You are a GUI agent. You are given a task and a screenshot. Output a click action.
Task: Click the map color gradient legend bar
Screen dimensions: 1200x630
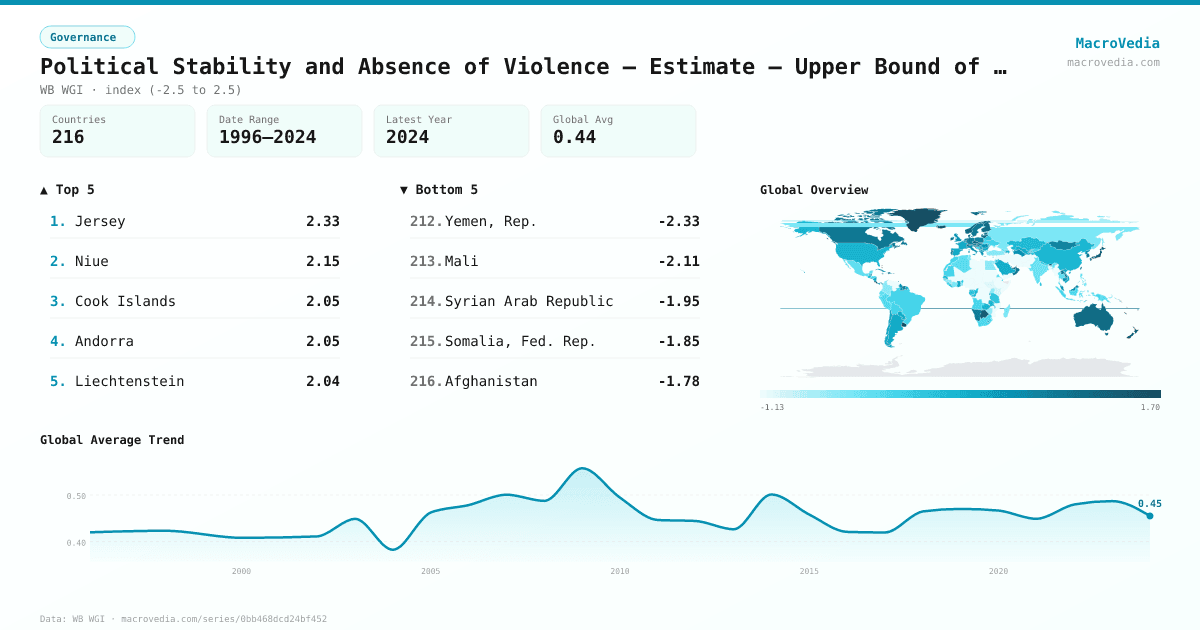960,394
